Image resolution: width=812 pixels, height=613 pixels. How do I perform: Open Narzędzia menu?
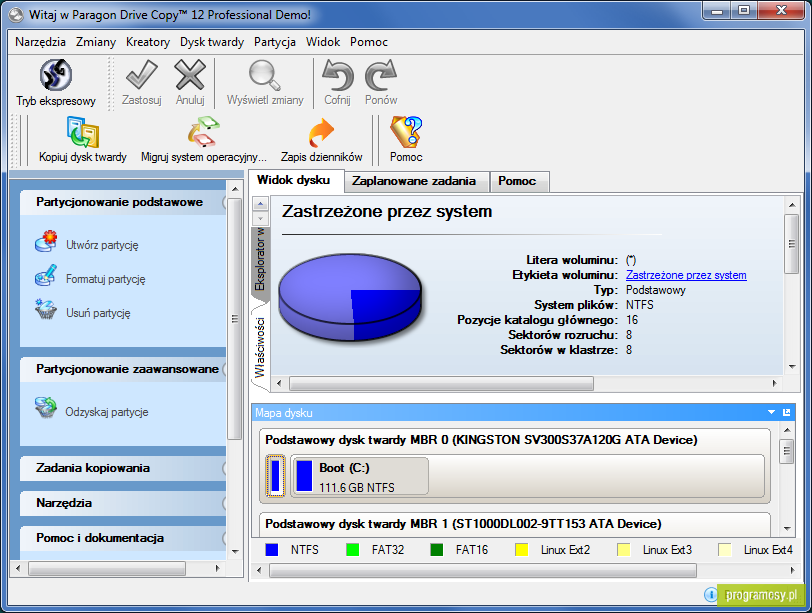pos(40,42)
